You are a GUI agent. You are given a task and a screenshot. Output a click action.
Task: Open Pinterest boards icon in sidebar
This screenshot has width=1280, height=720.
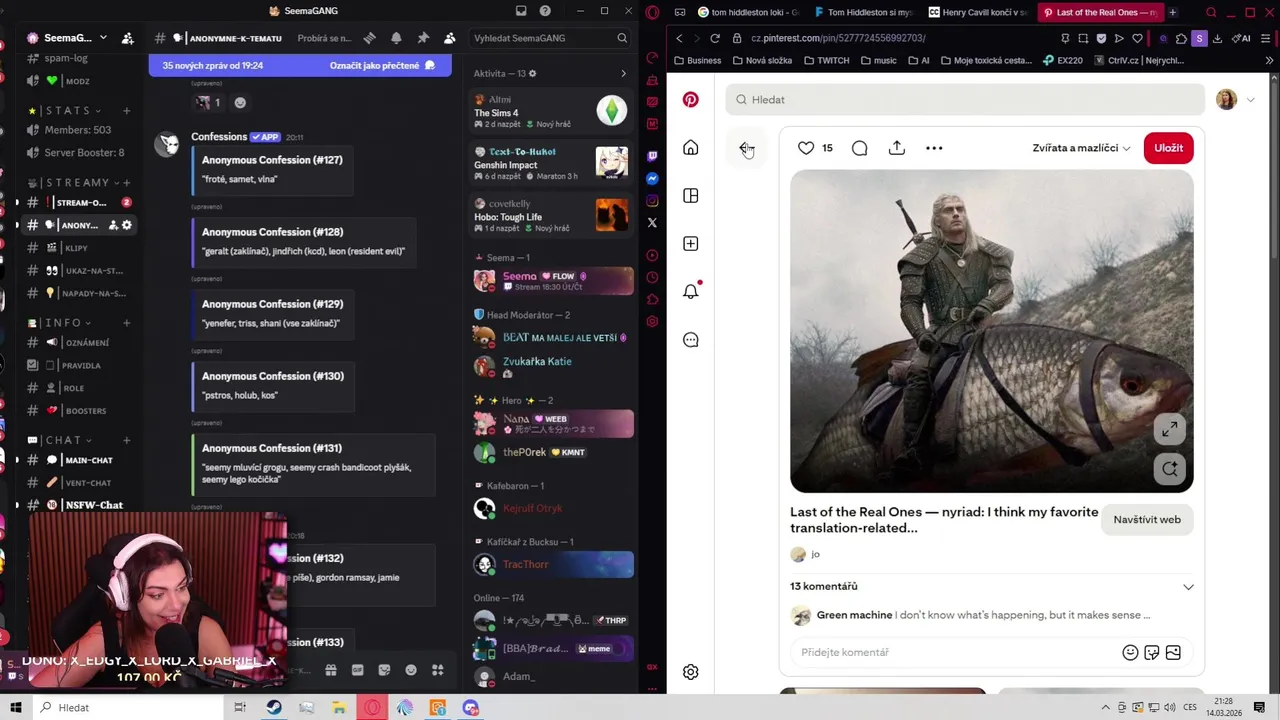point(690,196)
